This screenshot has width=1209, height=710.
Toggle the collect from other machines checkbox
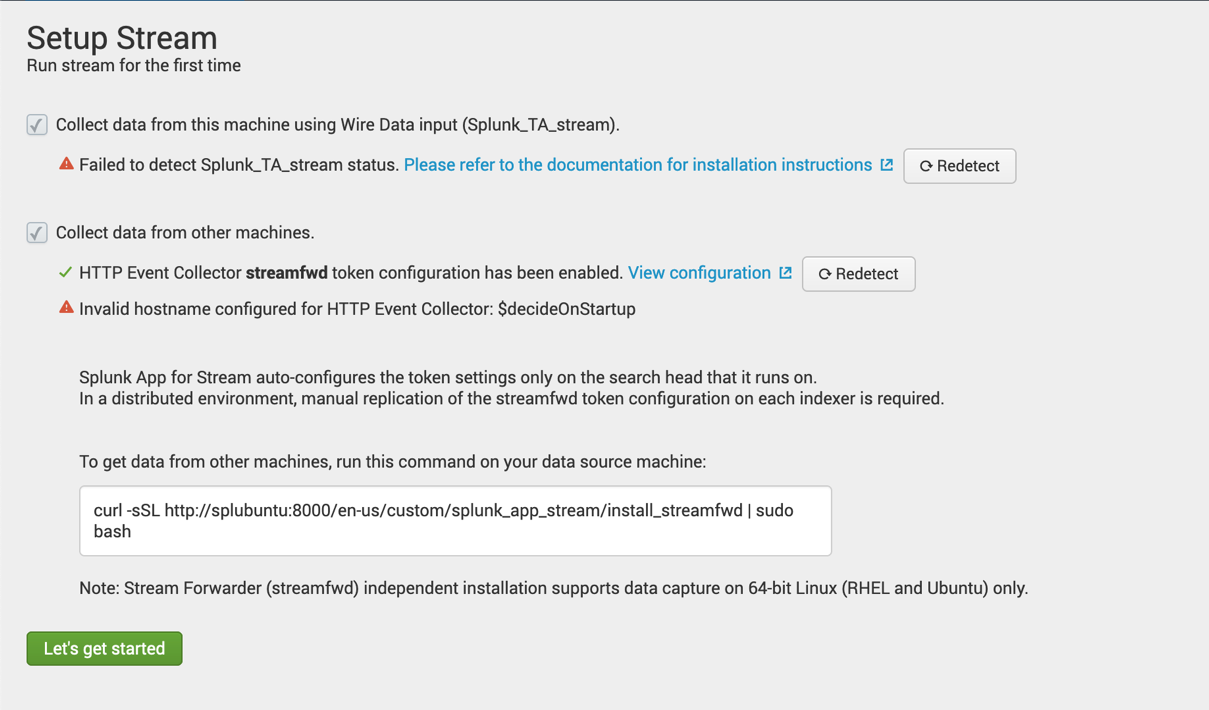(x=37, y=233)
